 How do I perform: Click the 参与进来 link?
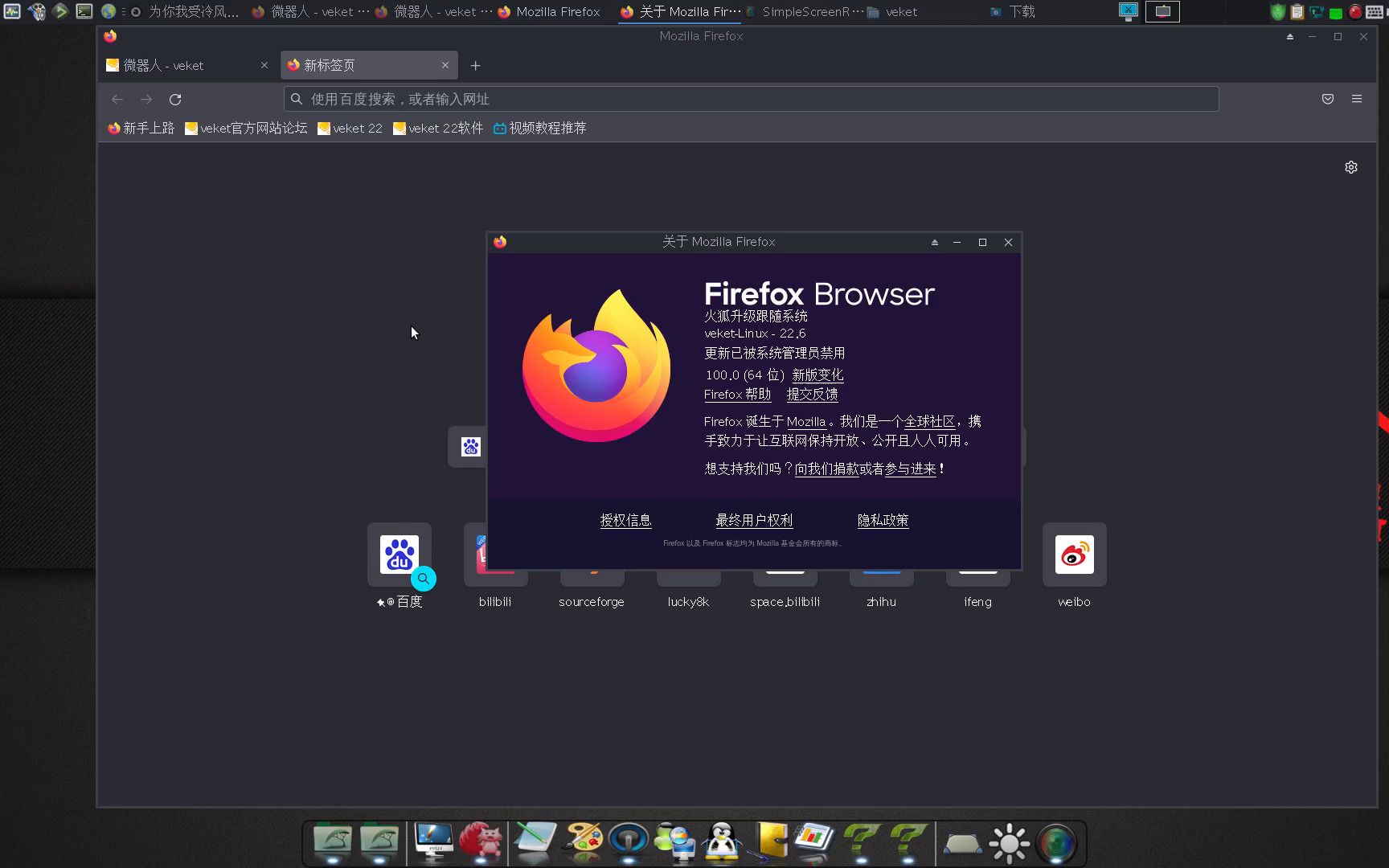(911, 469)
